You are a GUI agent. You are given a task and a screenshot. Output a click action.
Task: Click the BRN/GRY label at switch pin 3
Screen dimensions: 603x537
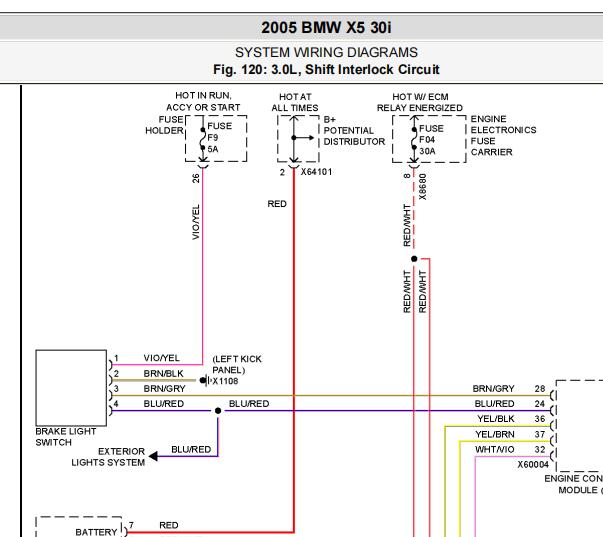[165, 389]
